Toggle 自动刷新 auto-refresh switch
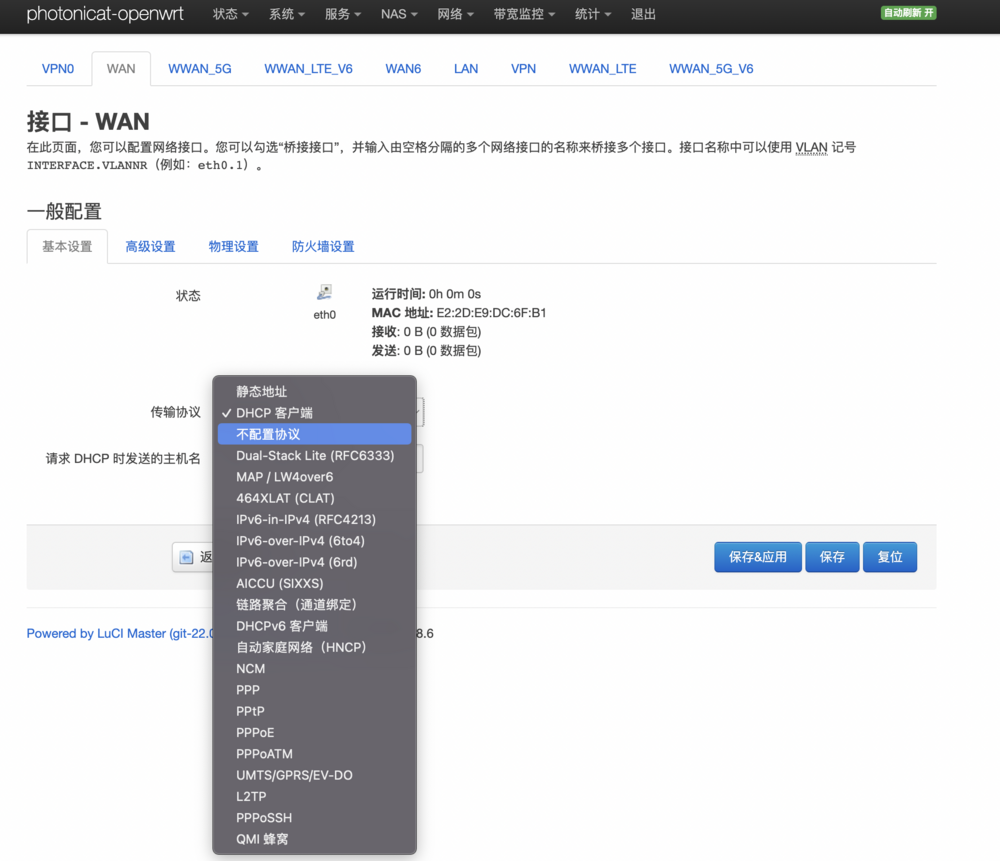The image size is (1000, 861). tap(908, 13)
